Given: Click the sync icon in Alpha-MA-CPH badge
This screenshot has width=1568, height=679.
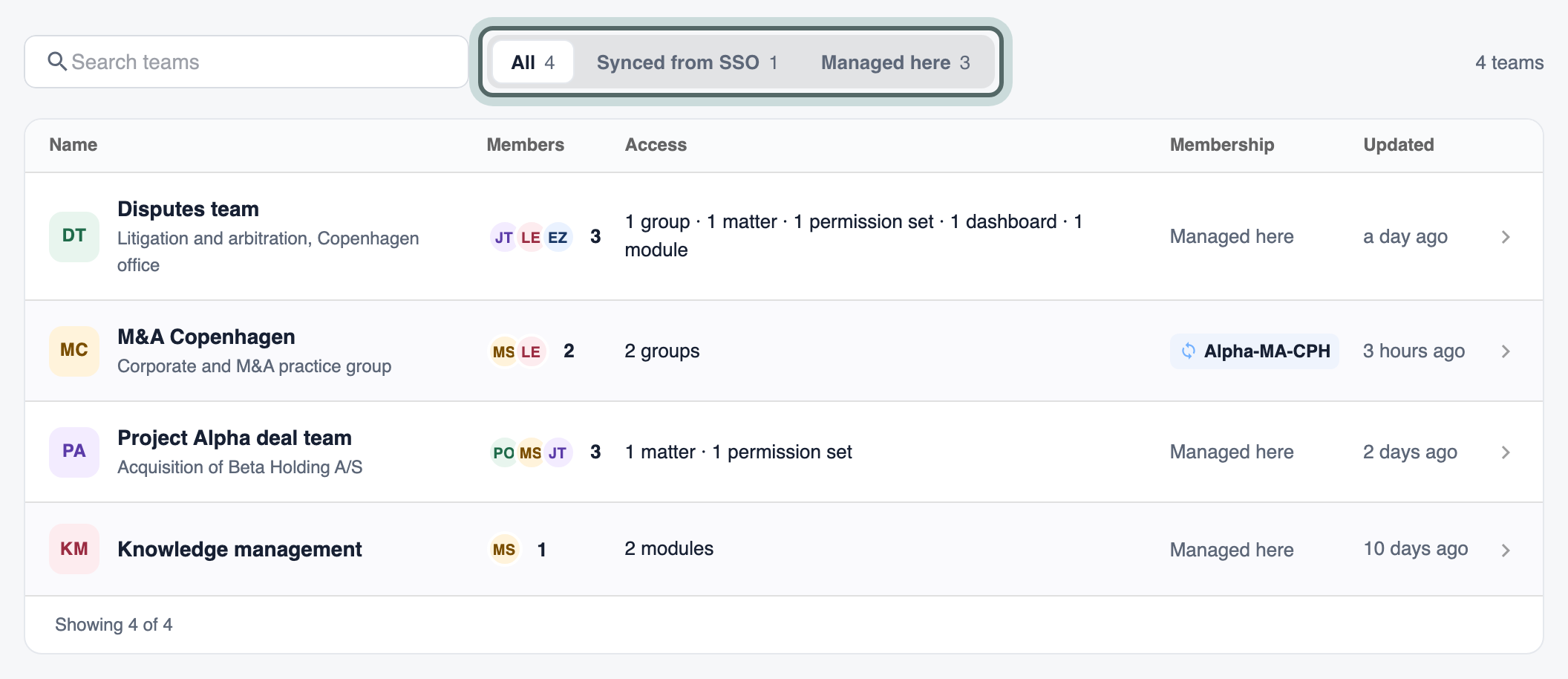Looking at the screenshot, I should pos(1189,351).
